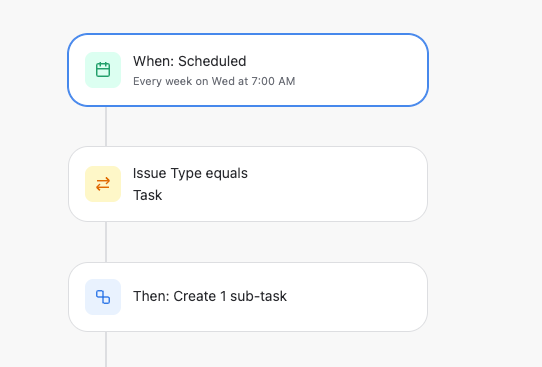Click empty canvas left of the condition card
The image size is (542, 367).
point(33,184)
